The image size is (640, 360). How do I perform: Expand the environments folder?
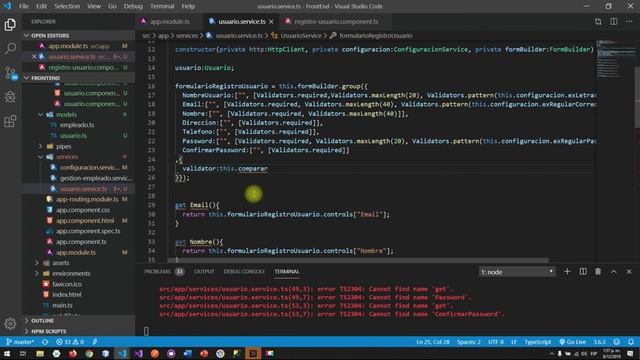coord(37,273)
